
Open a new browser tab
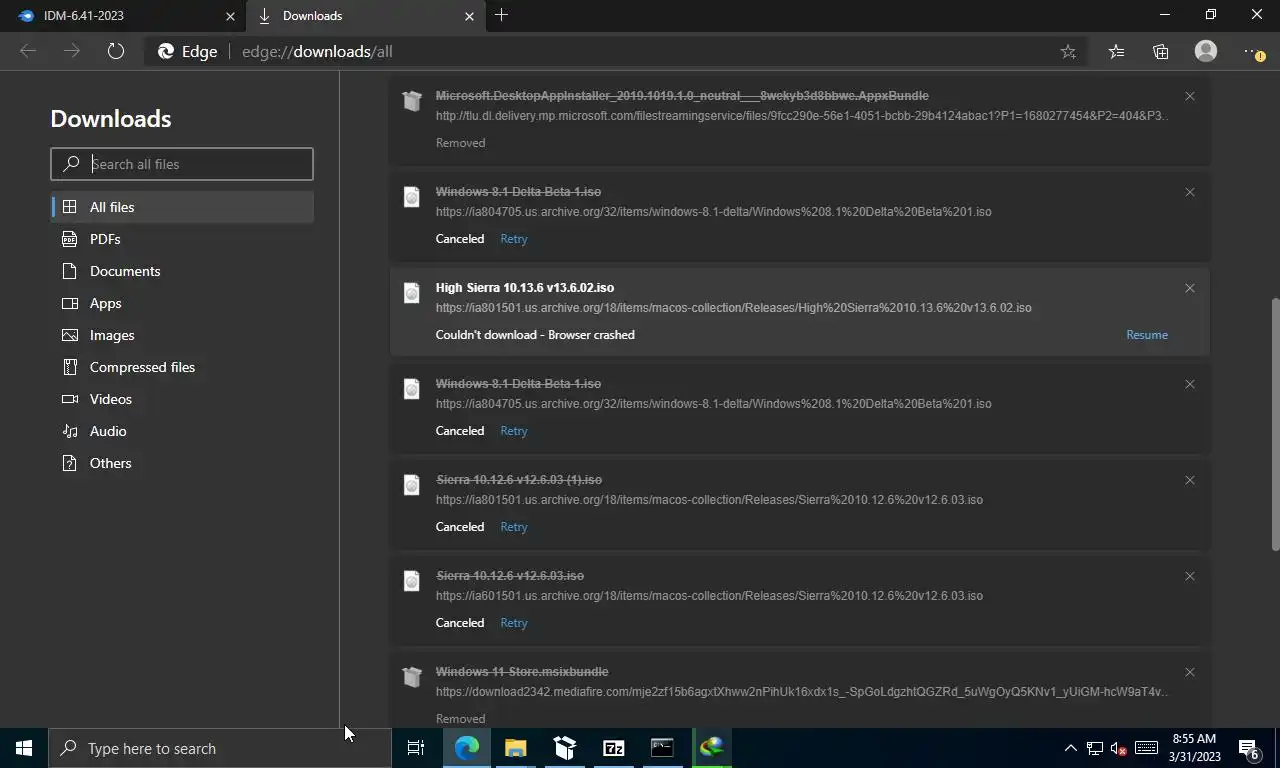pyautogui.click(x=502, y=15)
